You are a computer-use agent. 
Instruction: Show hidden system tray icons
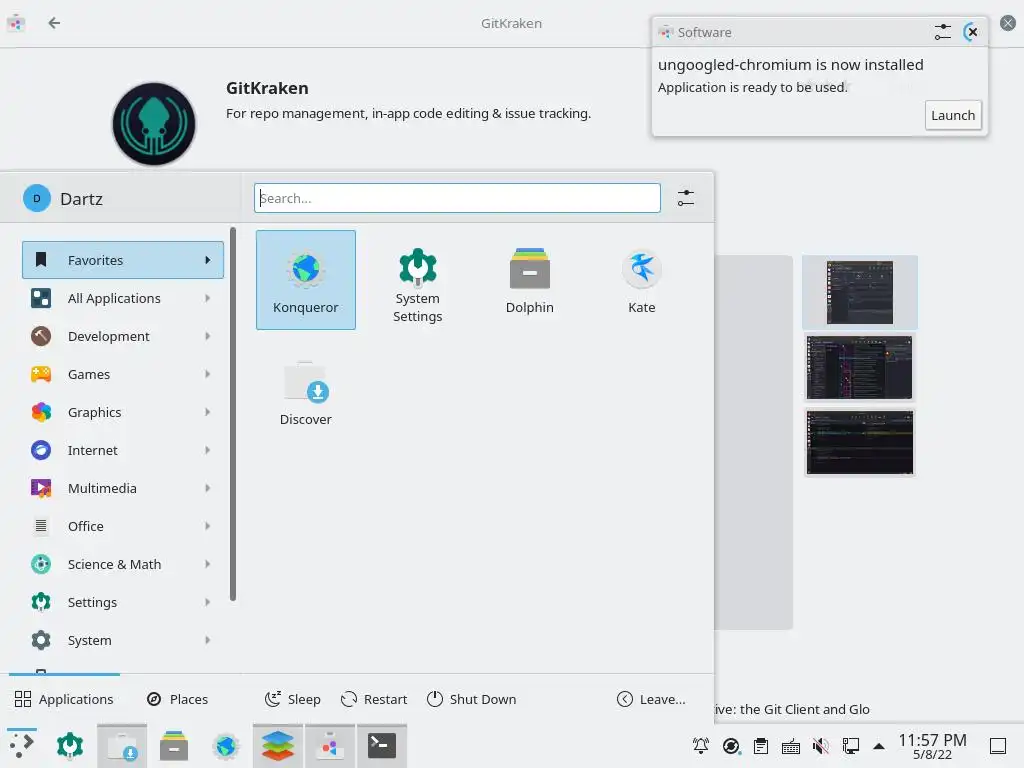coord(879,745)
